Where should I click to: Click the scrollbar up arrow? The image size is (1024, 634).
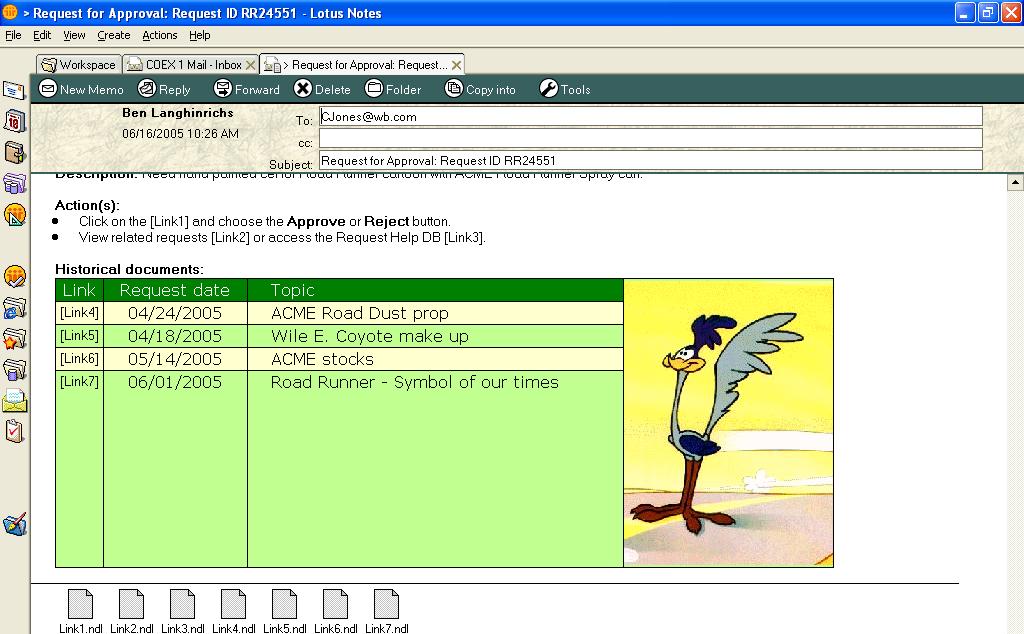1016,182
